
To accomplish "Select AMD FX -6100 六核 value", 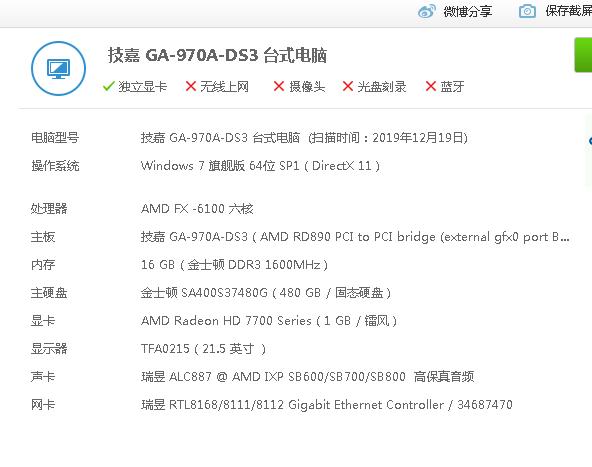I will [x=197, y=208].
